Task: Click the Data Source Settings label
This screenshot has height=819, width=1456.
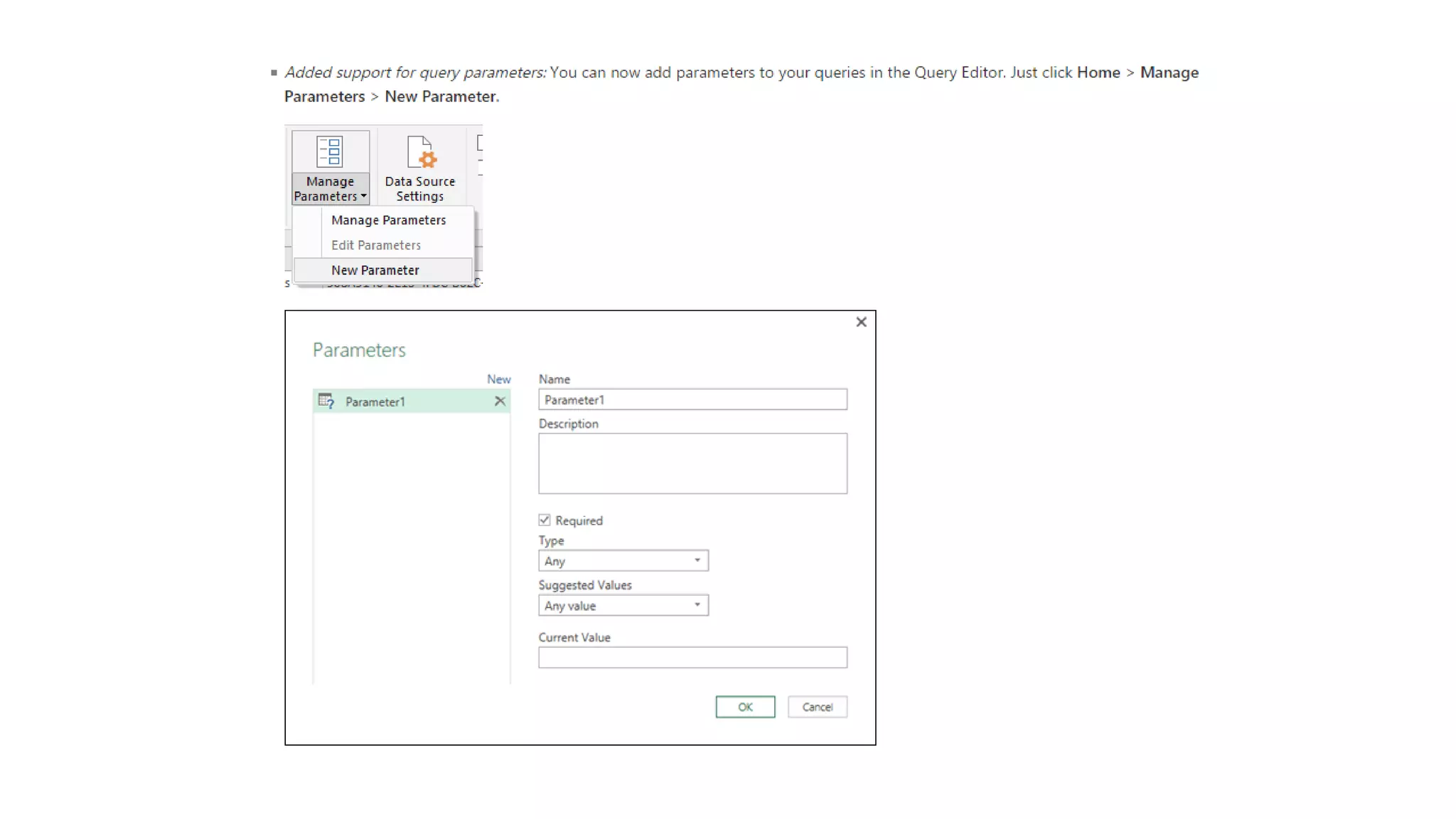Action: point(419,189)
